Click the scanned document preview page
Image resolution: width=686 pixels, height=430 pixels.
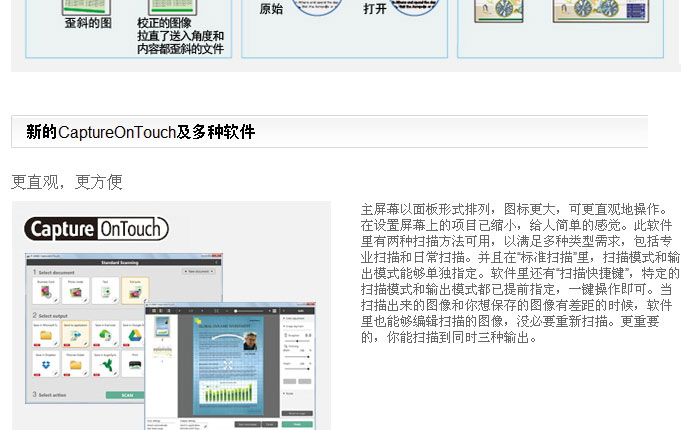pyautogui.click(x=228, y=366)
